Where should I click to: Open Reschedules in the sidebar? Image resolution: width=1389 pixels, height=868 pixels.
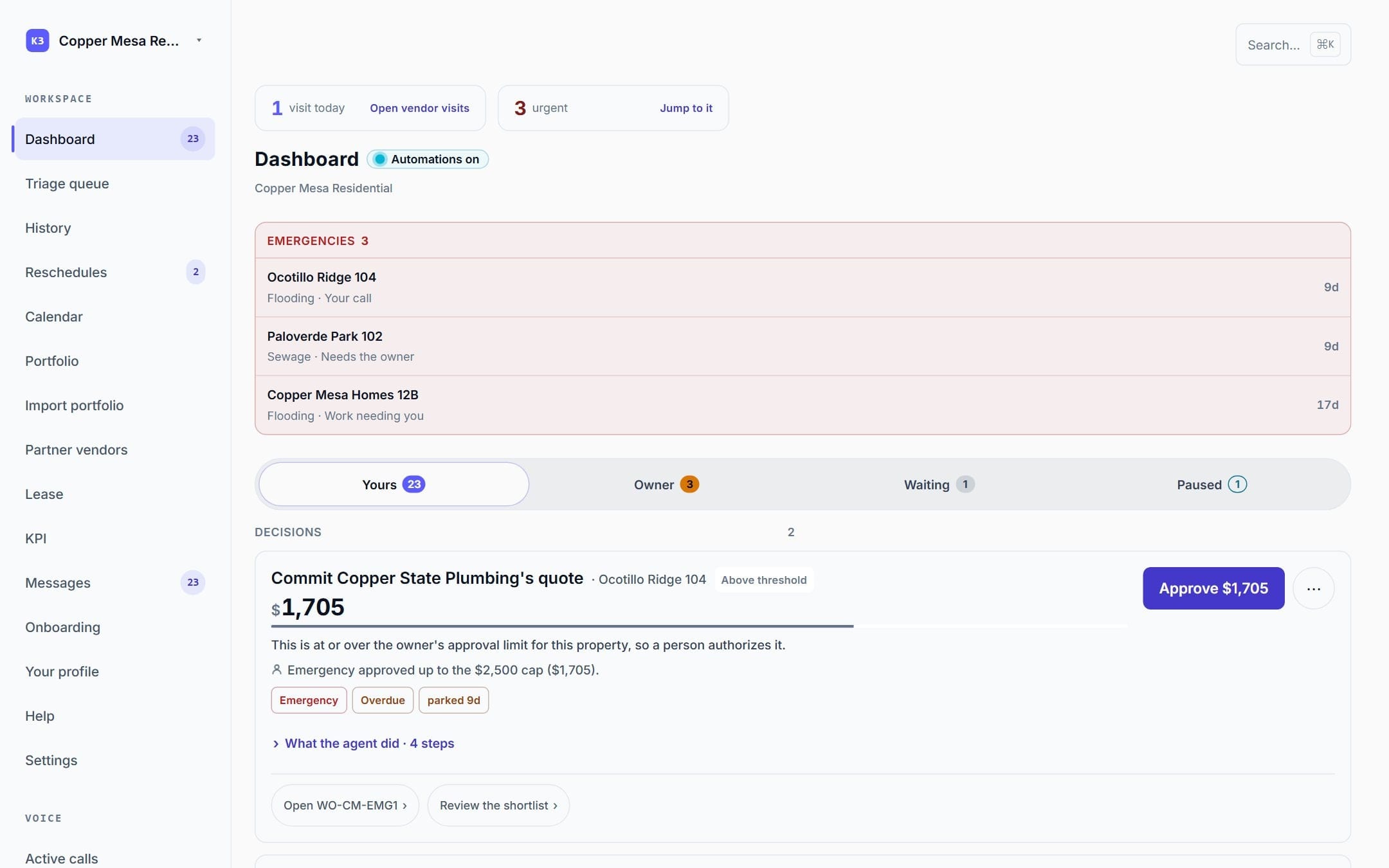[x=114, y=272]
